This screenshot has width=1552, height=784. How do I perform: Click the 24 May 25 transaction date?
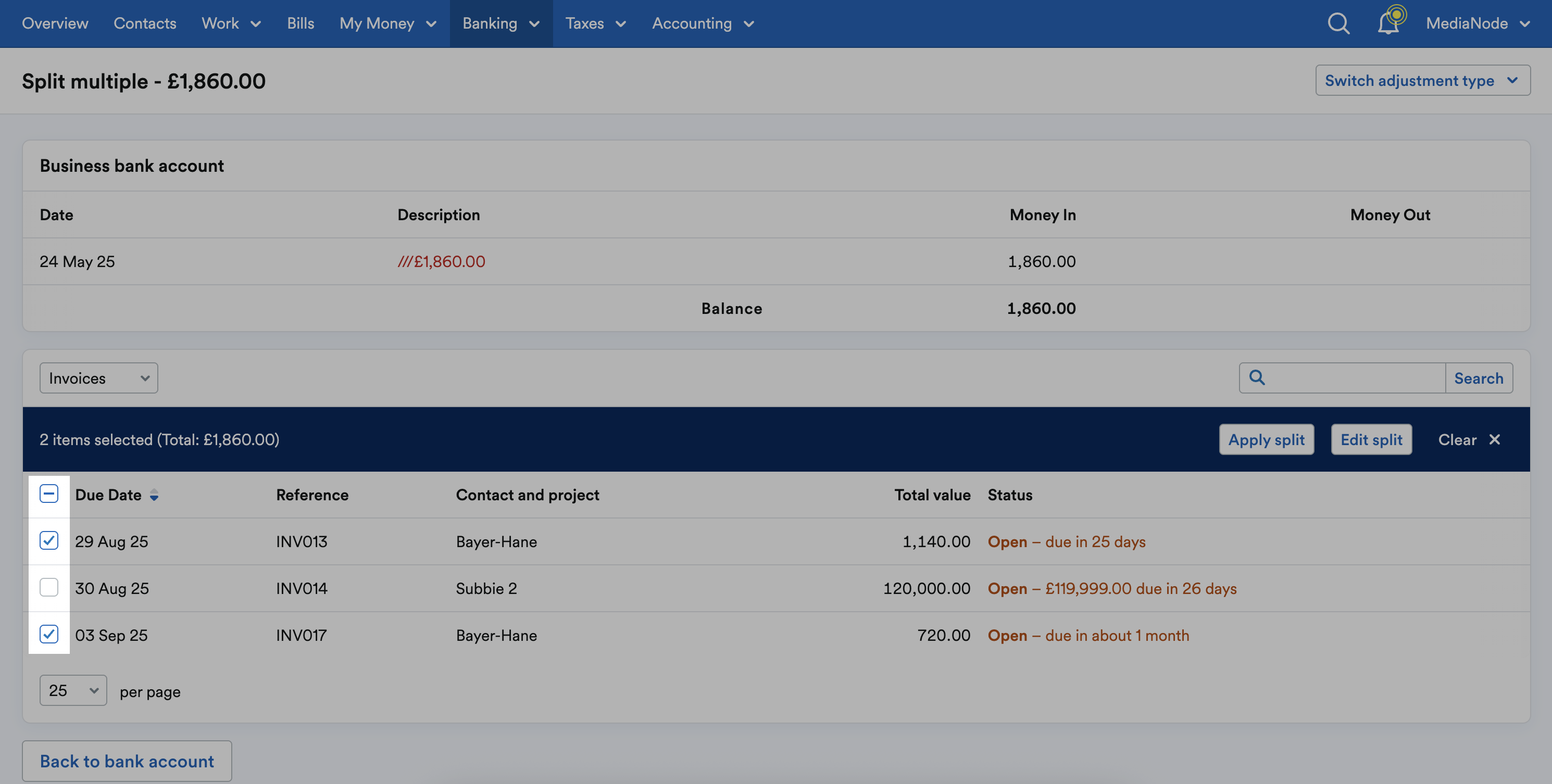pyautogui.click(x=77, y=261)
